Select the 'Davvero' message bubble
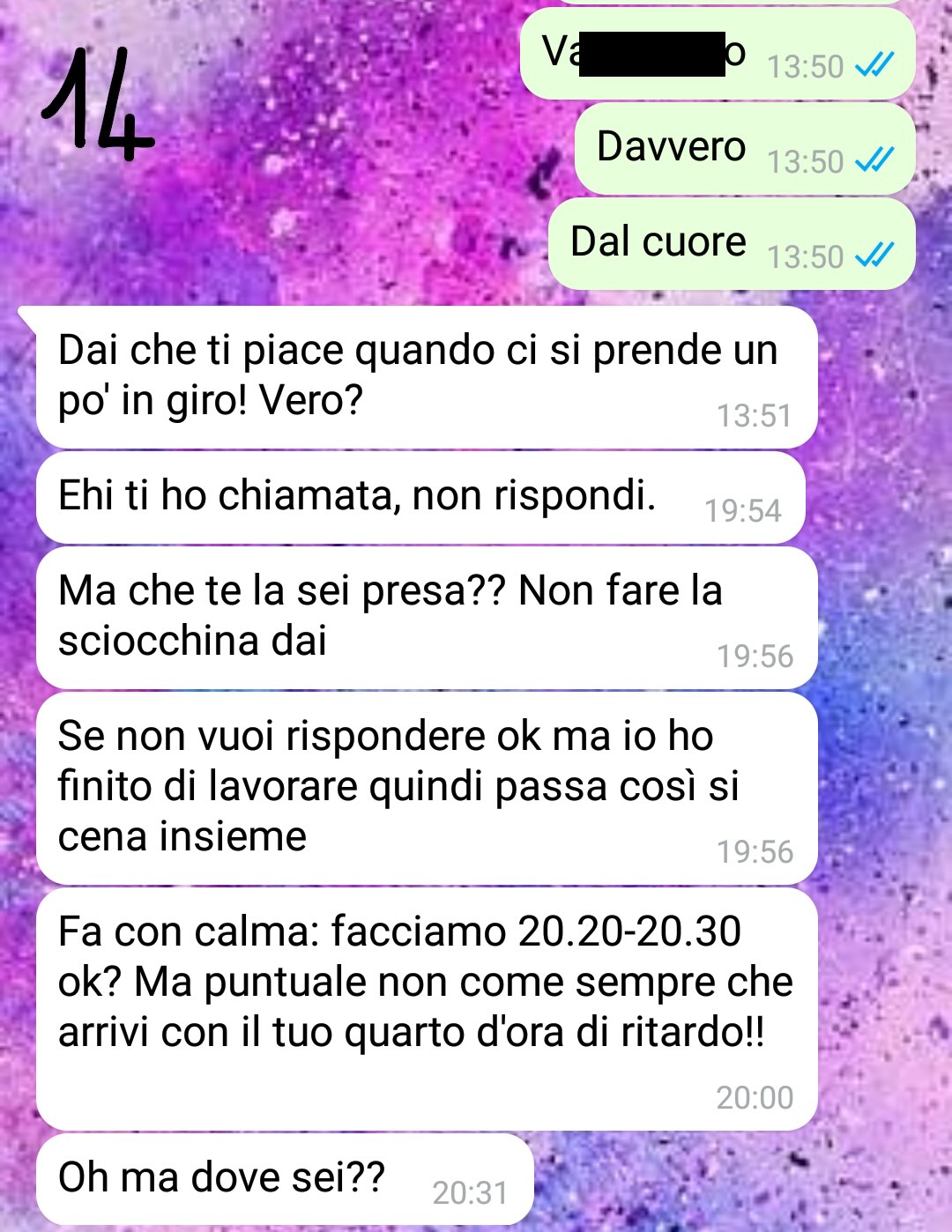 (745, 148)
